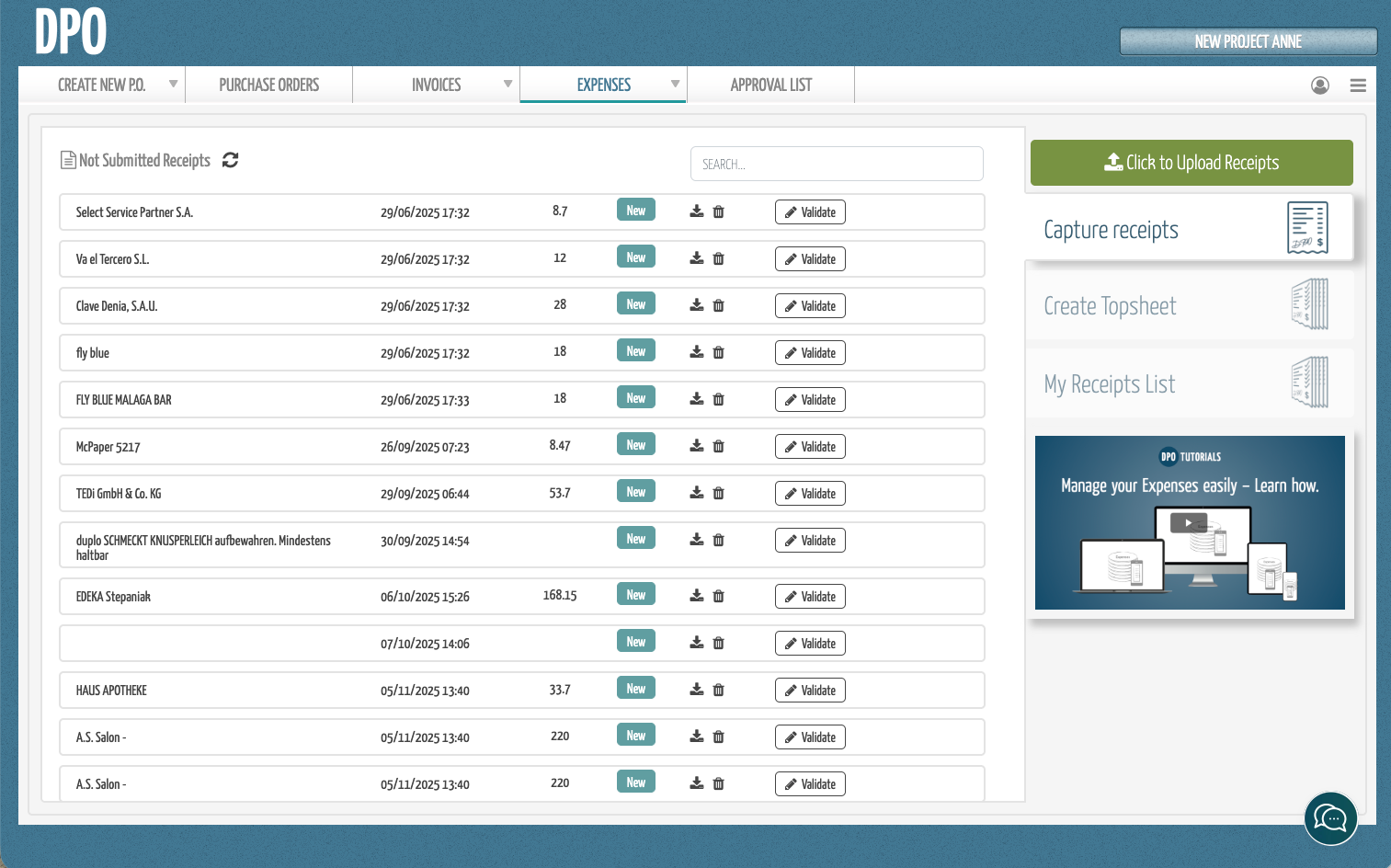The height and width of the screenshot is (868, 1391).
Task: Delete the EDEKA Stepaniak receipt
Action: coord(719,596)
